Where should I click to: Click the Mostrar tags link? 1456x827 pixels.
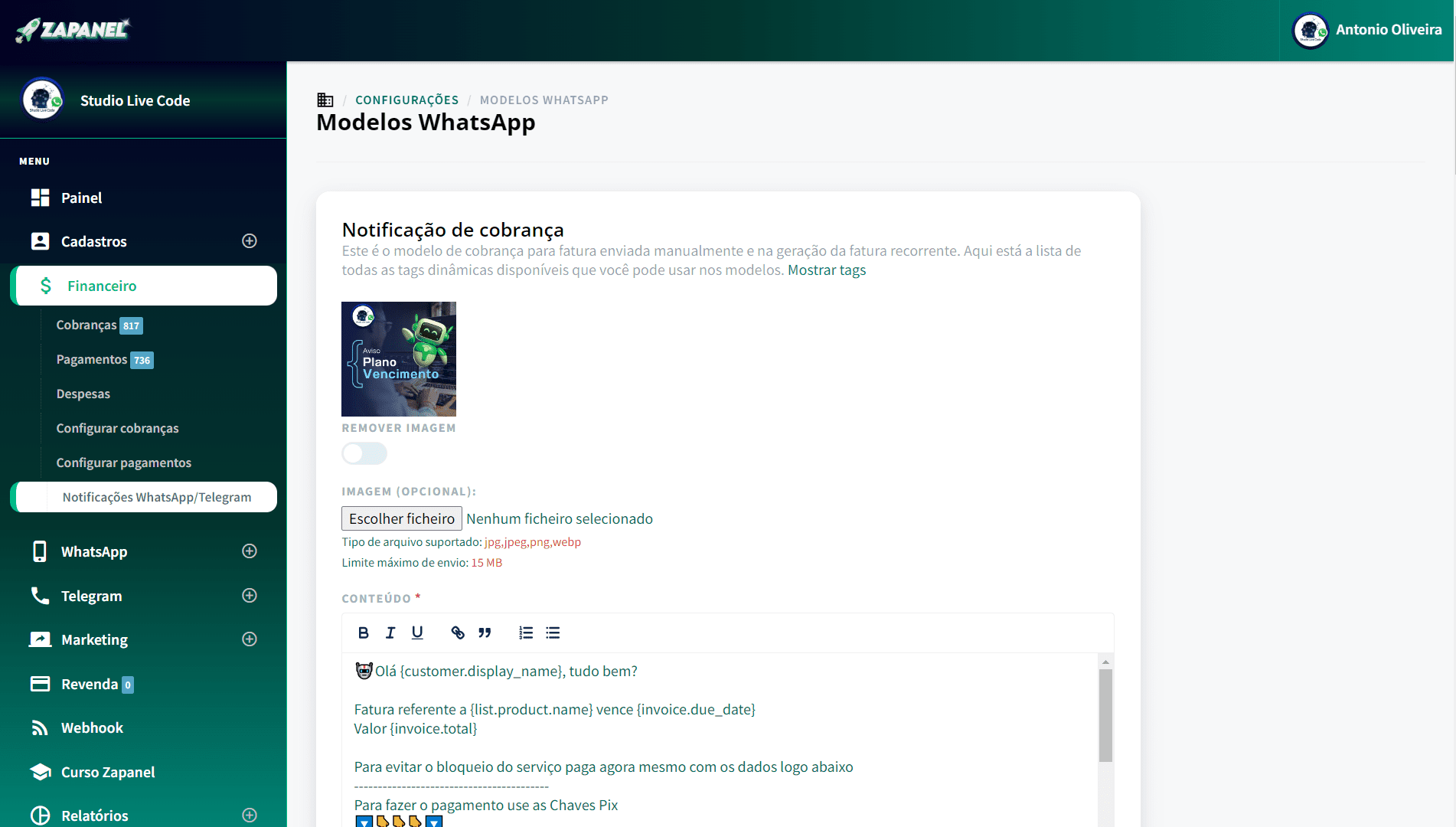point(827,270)
